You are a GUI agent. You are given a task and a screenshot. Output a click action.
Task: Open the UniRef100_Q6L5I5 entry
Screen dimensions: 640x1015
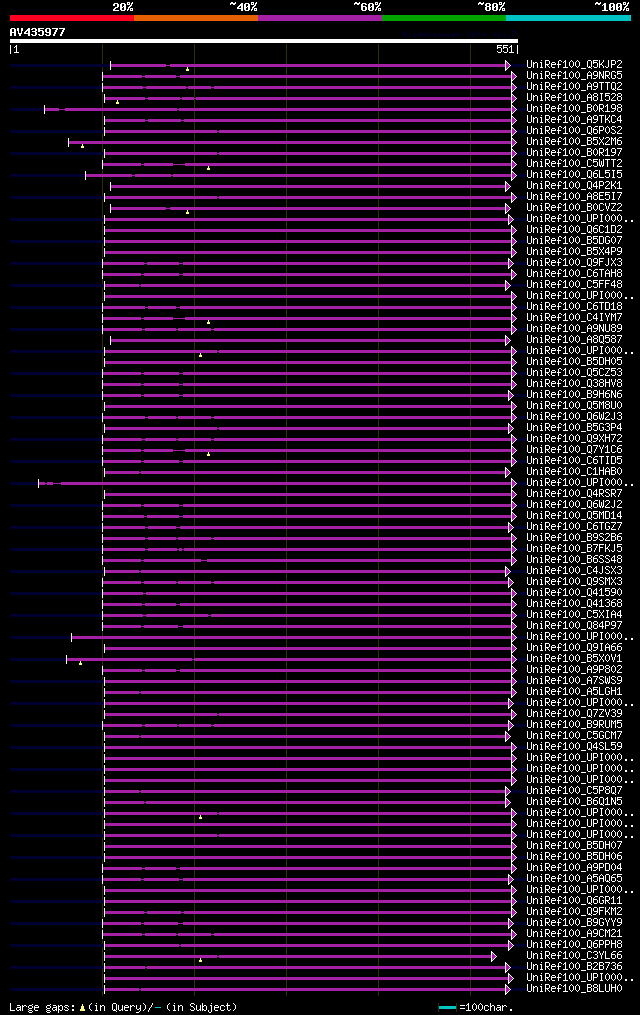tap(574, 175)
